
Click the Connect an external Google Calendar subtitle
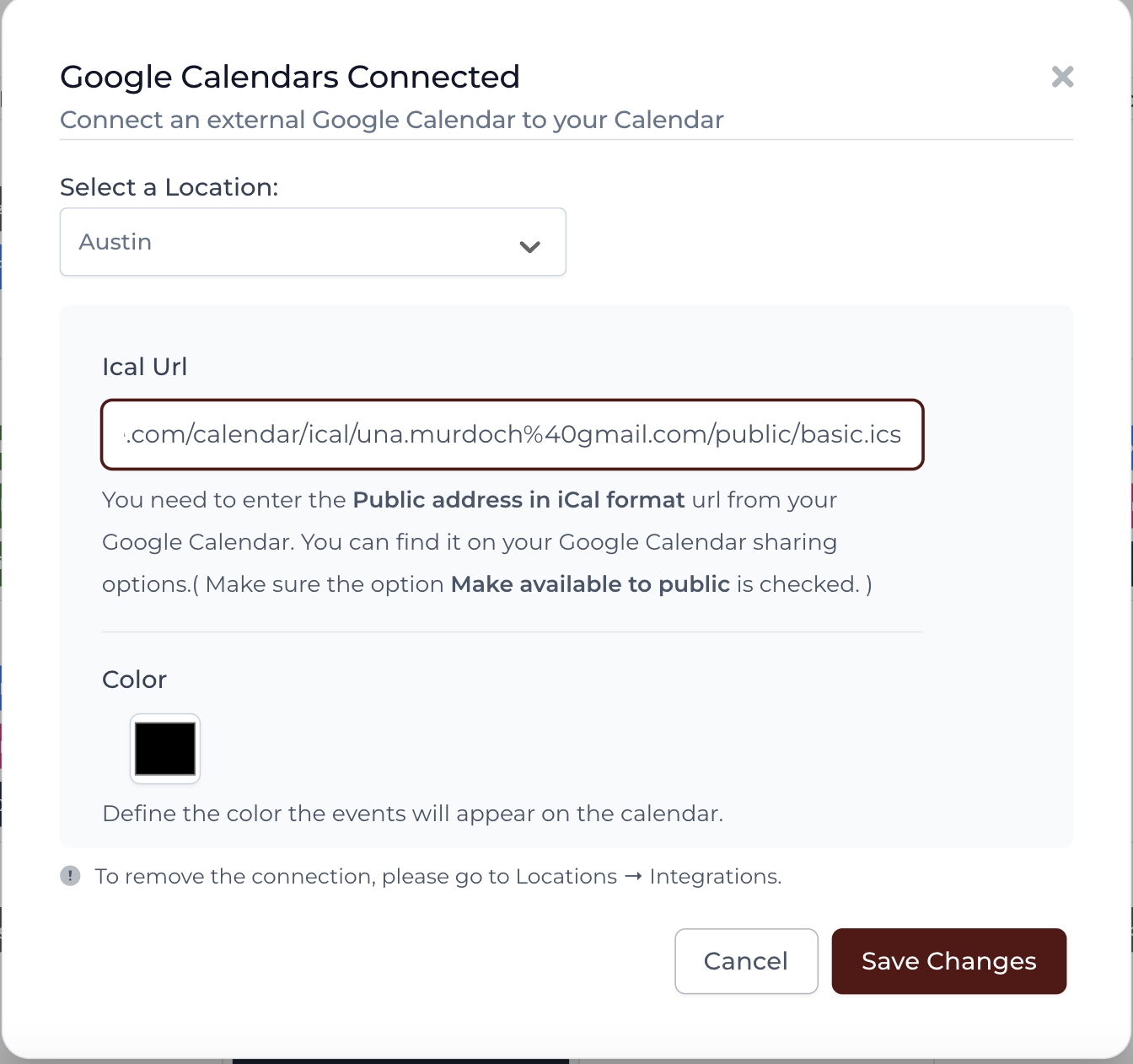(x=392, y=120)
